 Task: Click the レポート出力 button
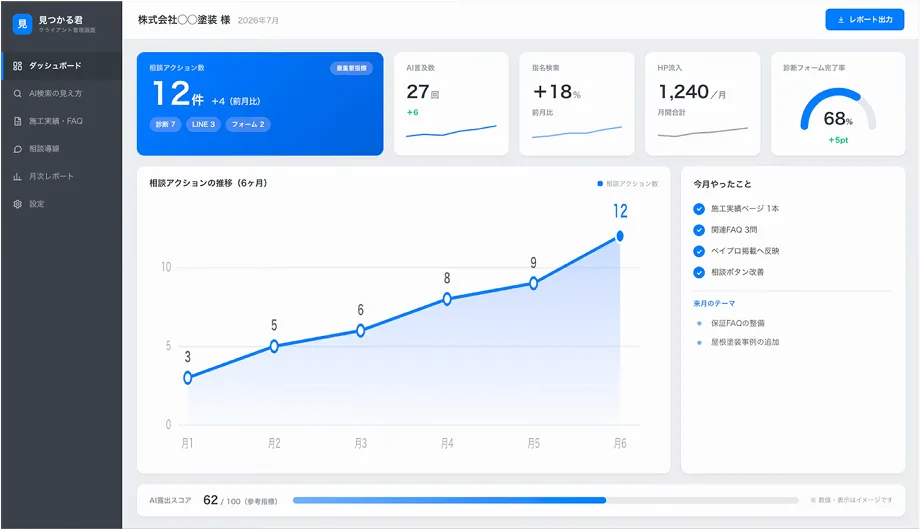coord(864,20)
